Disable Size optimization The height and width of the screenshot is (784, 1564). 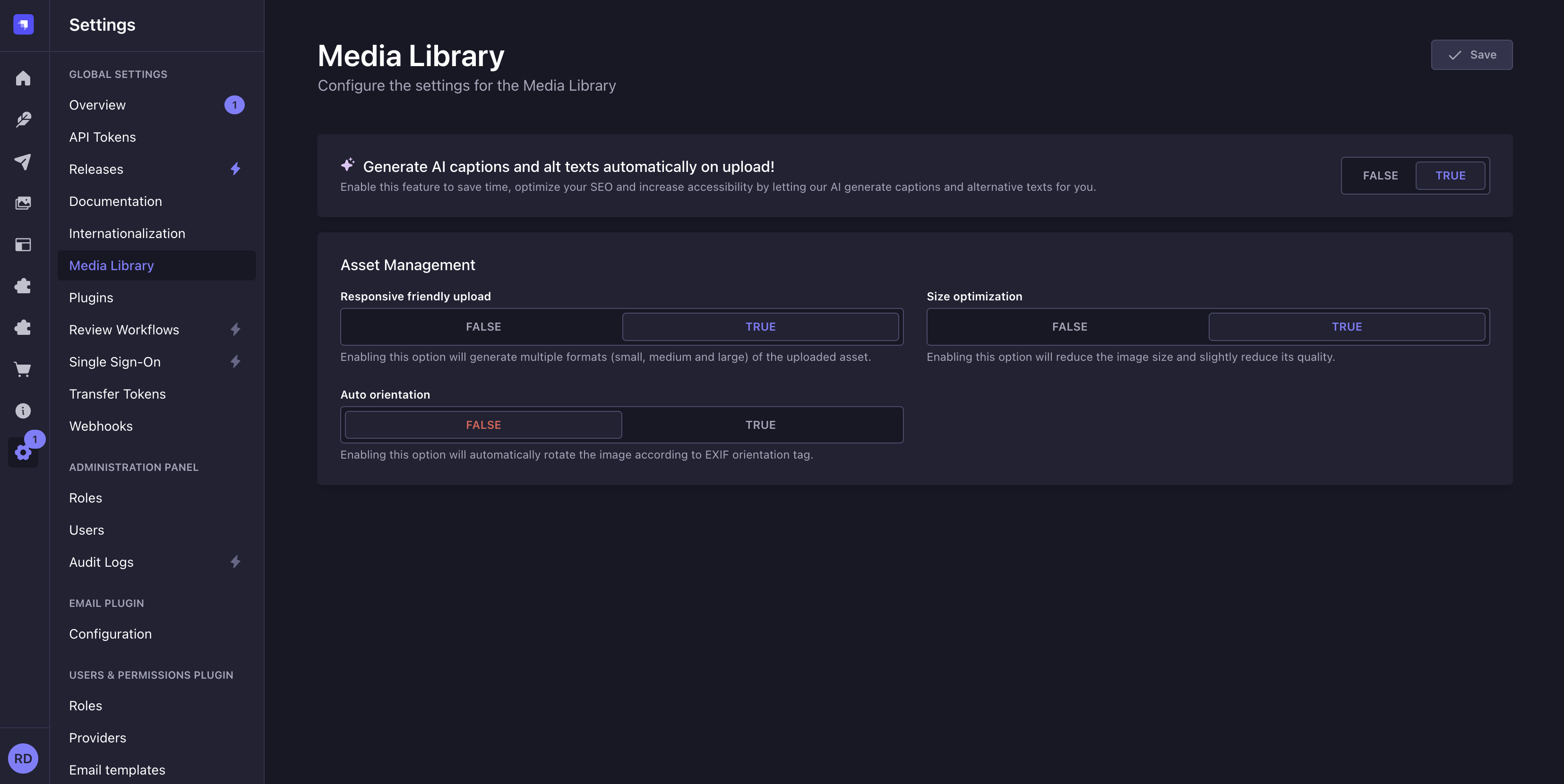(1068, 326)
